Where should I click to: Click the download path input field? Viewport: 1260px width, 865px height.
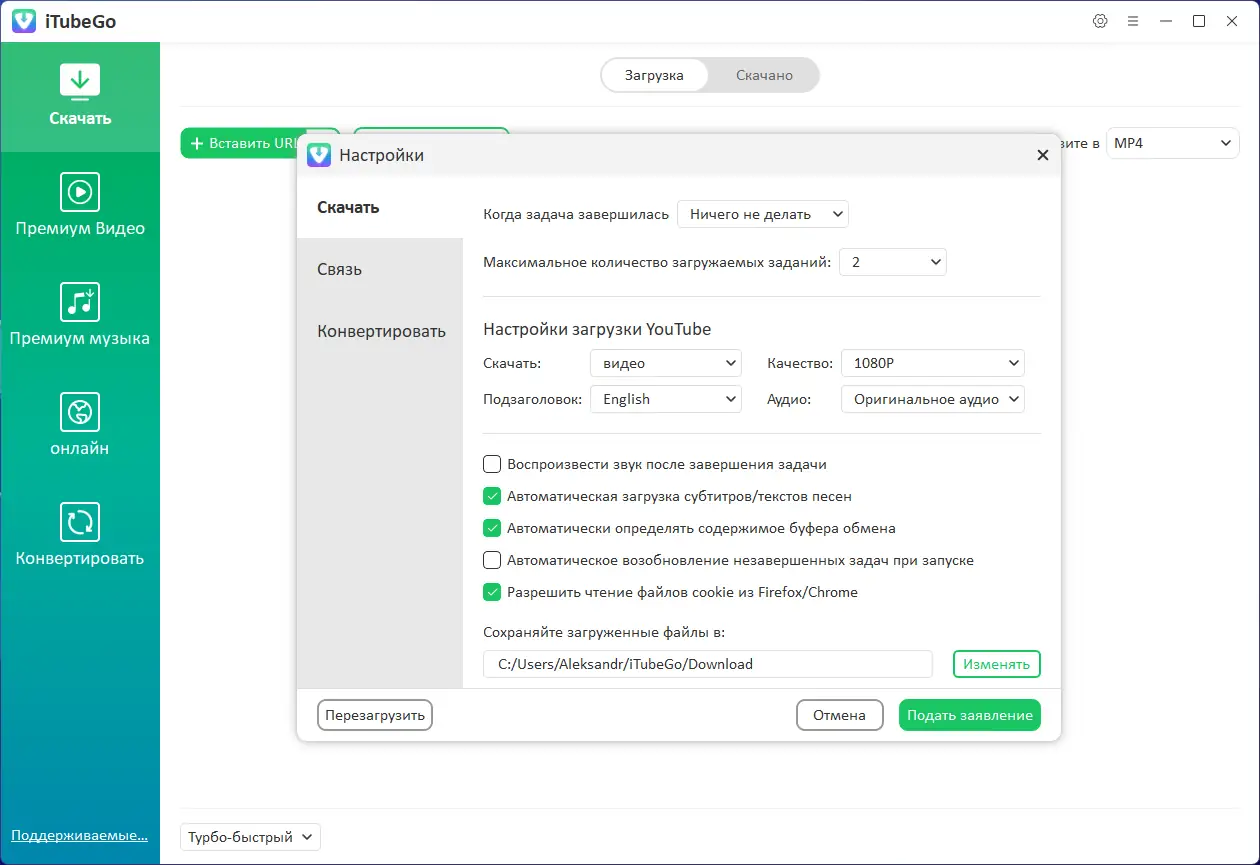click(708, 664)
